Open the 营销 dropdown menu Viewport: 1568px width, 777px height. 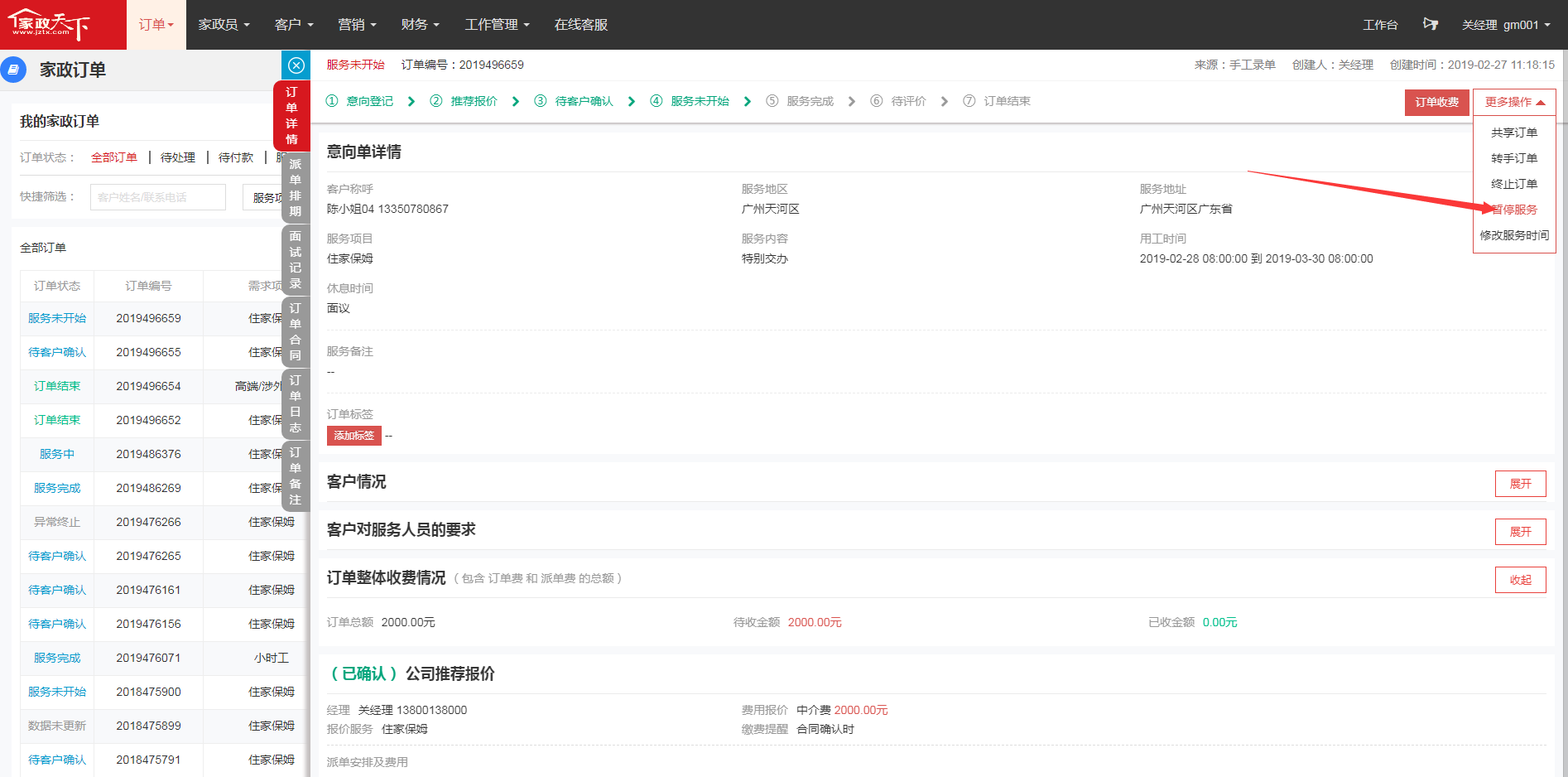[x=357, y=25]
